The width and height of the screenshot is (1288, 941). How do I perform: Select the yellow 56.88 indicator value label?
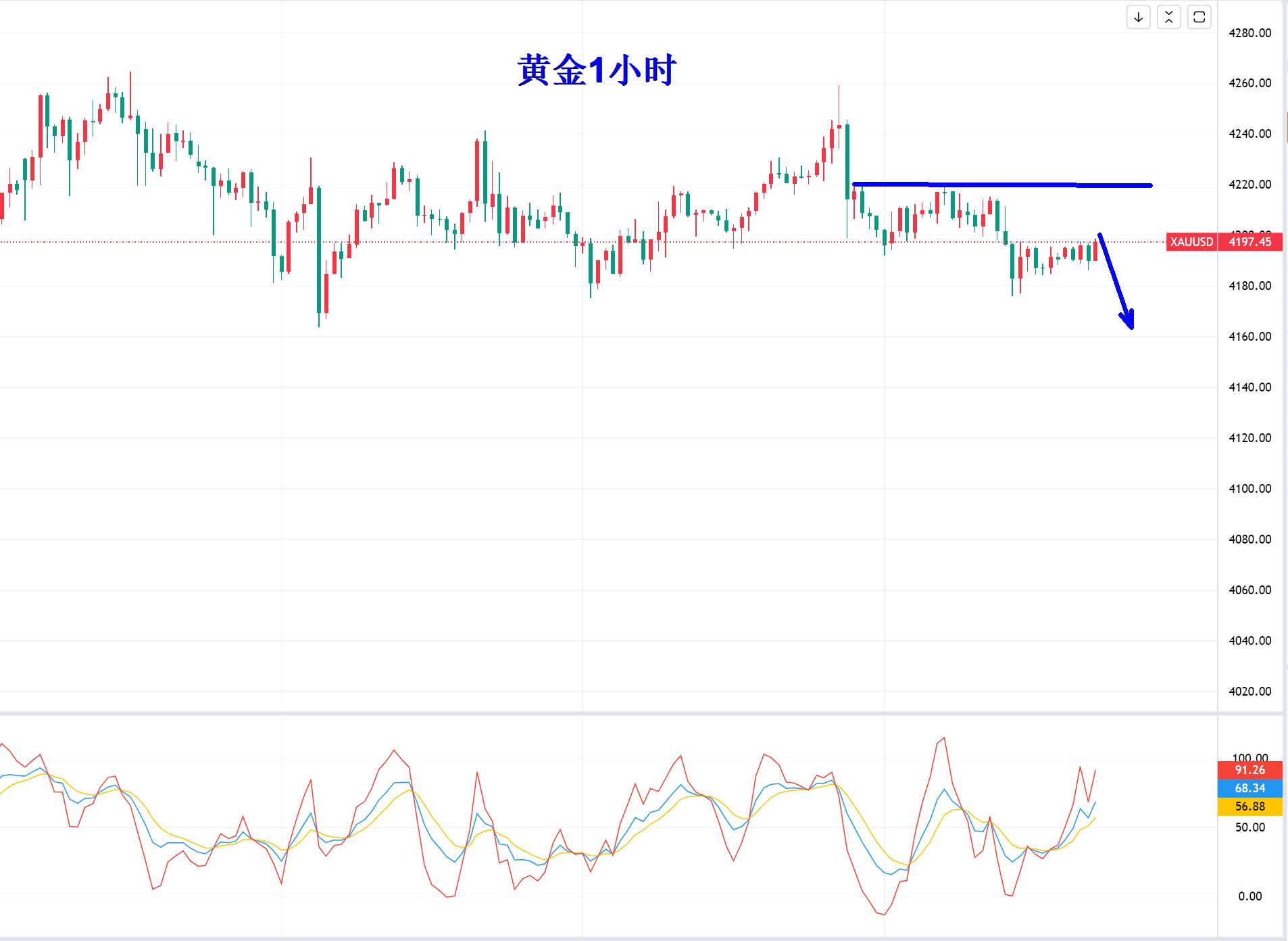(1249, 806)
